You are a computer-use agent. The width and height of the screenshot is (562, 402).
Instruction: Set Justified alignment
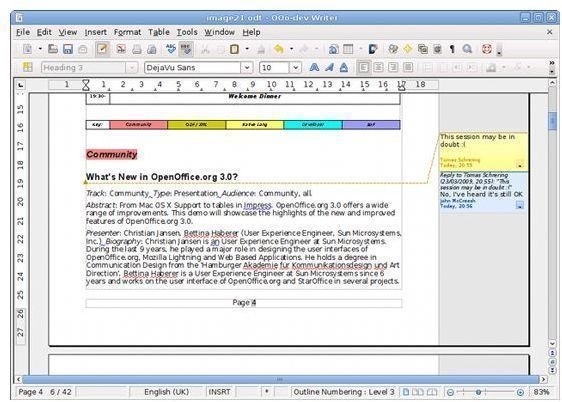[408, 67]
